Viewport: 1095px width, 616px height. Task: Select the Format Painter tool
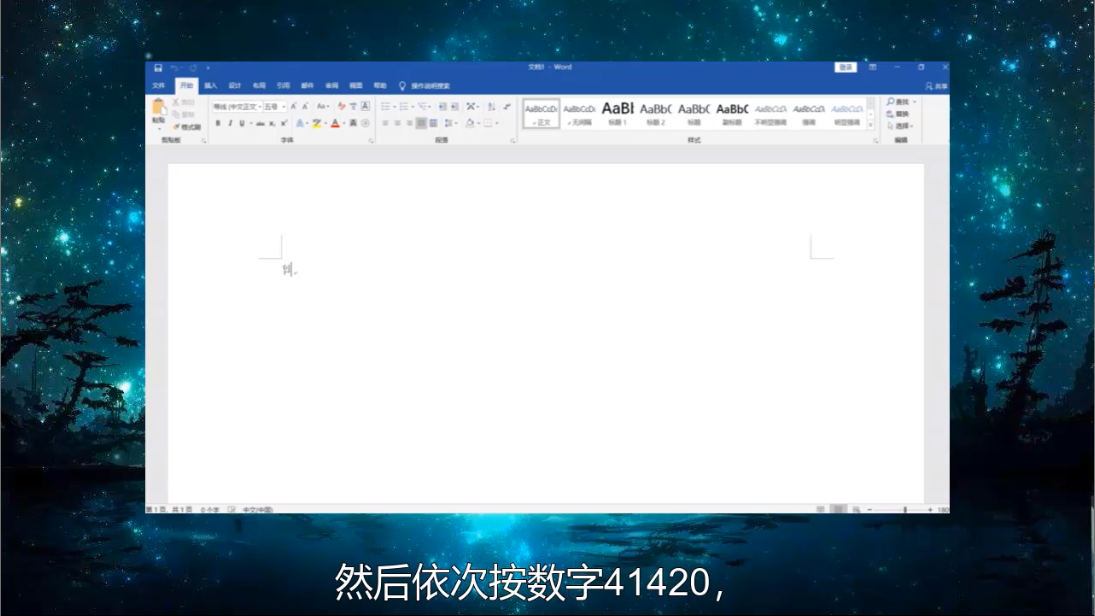click(x=188, y=127)
